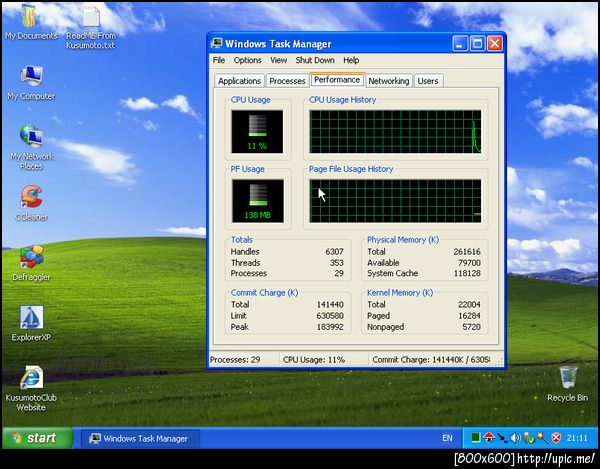The image size is (600, 469).
Task: Switch to the Applications tab
Action: 239,81
